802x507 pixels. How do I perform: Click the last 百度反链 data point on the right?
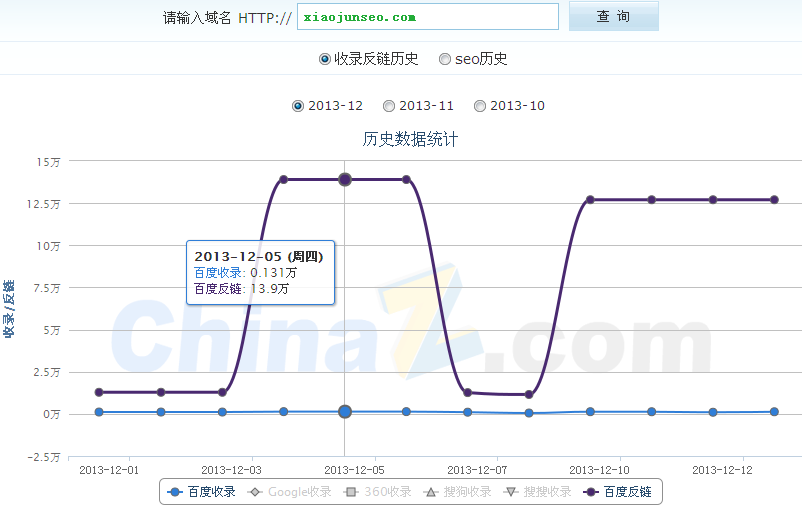coord(774,200)
